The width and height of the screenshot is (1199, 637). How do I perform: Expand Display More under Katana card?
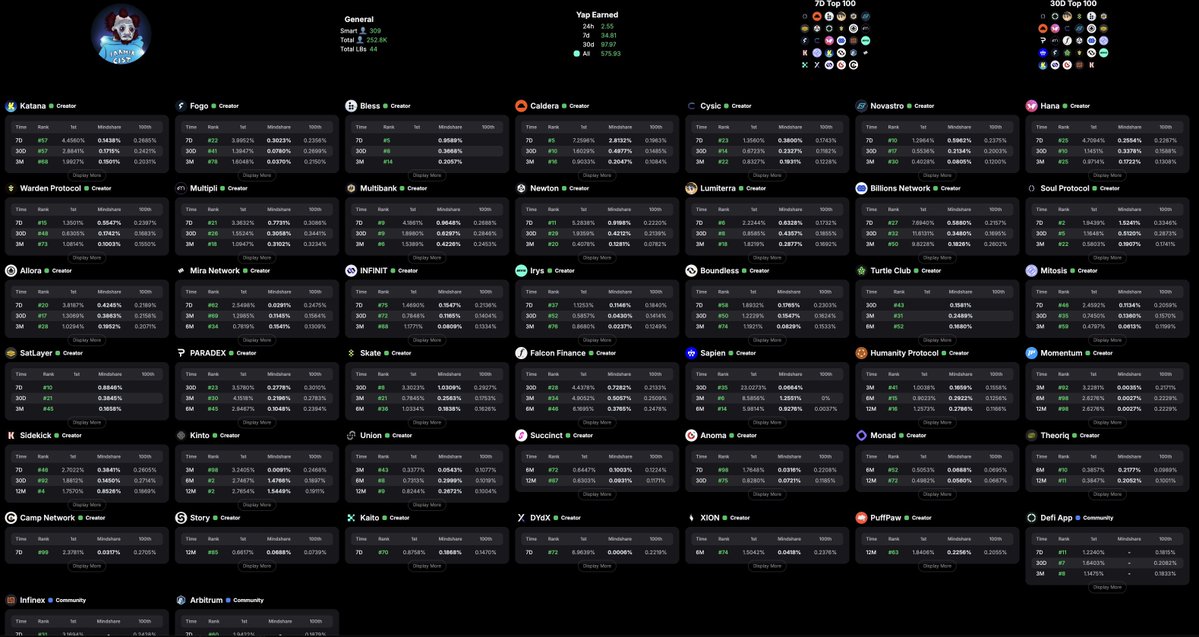click(86, 175)
